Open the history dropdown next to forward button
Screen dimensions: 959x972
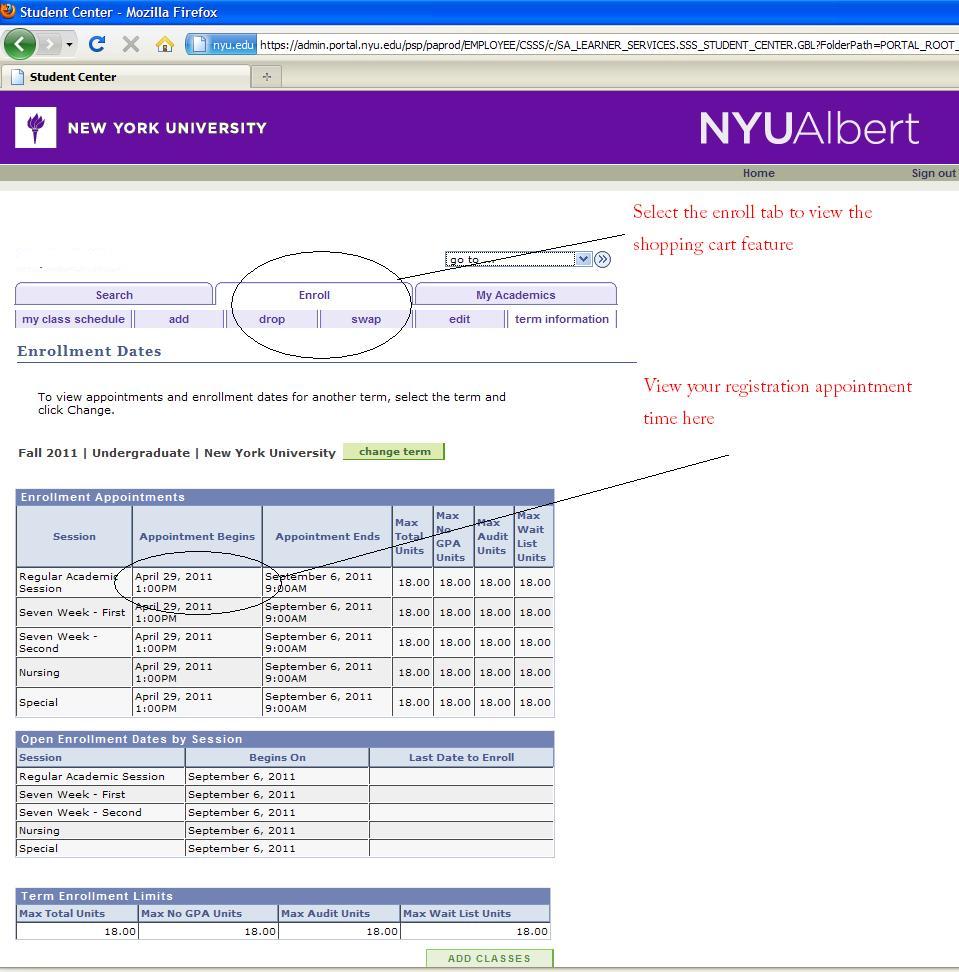(x=69, y=44)
